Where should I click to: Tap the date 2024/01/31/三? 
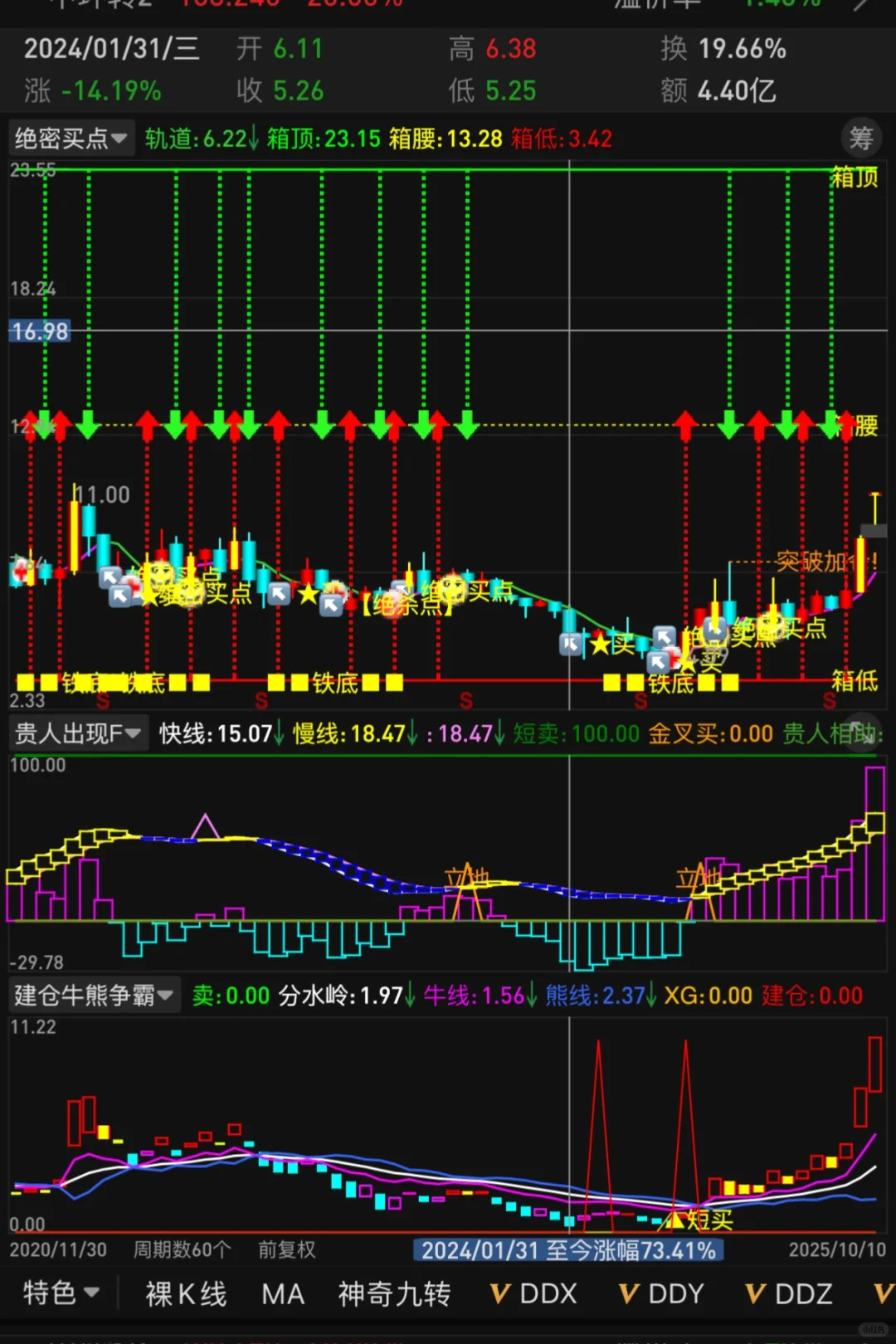point(111,49)
